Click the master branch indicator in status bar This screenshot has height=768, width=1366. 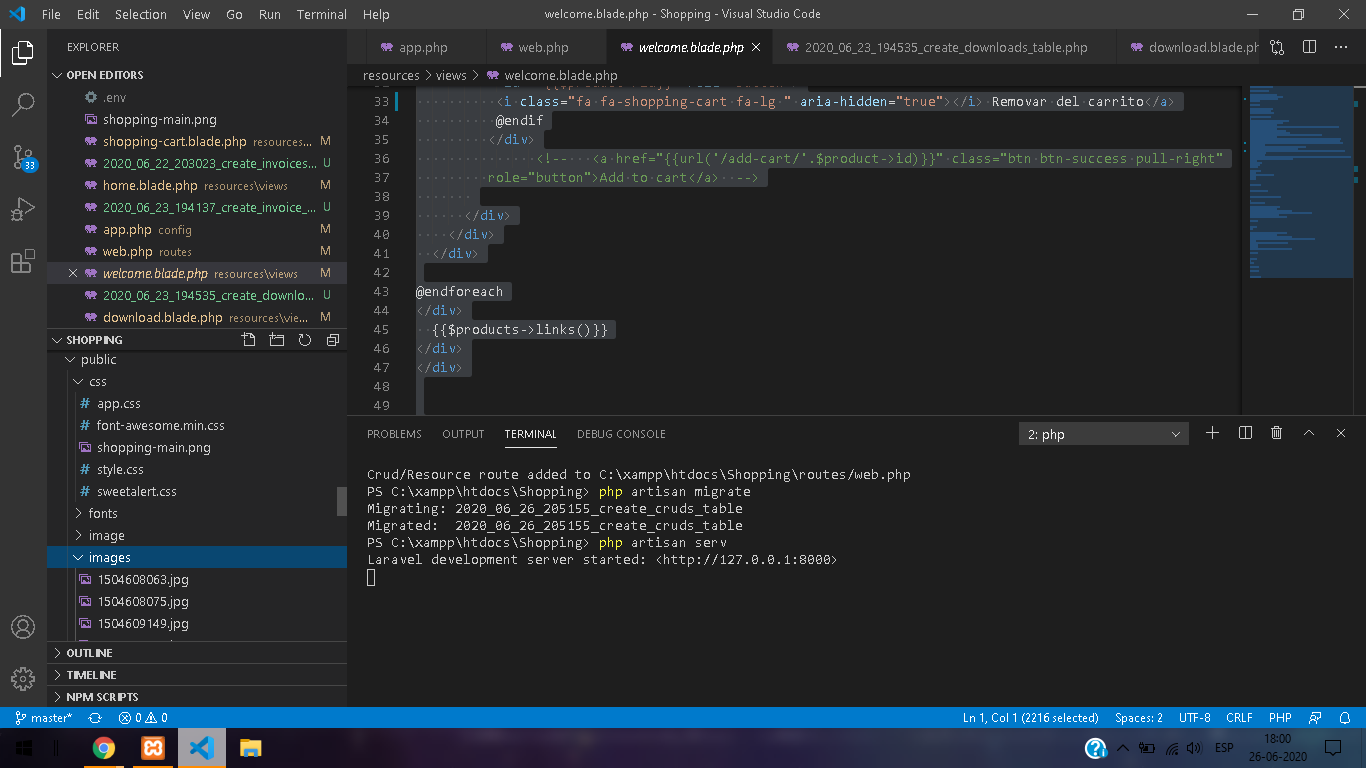click(x=44, y=718)
